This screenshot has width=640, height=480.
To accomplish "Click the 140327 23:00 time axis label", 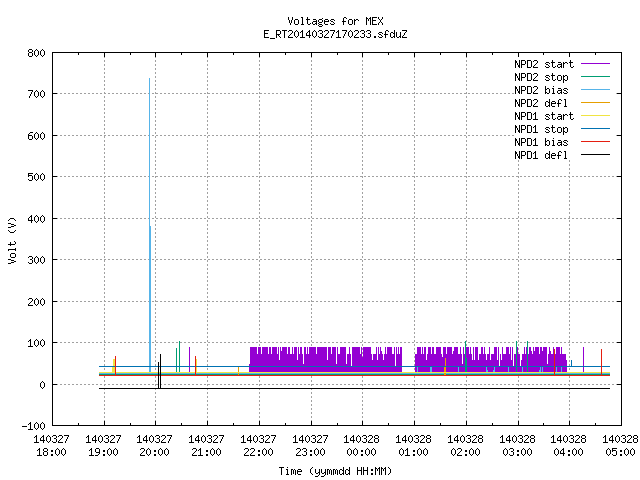I will pyautogui.click(x=310, y=446).
